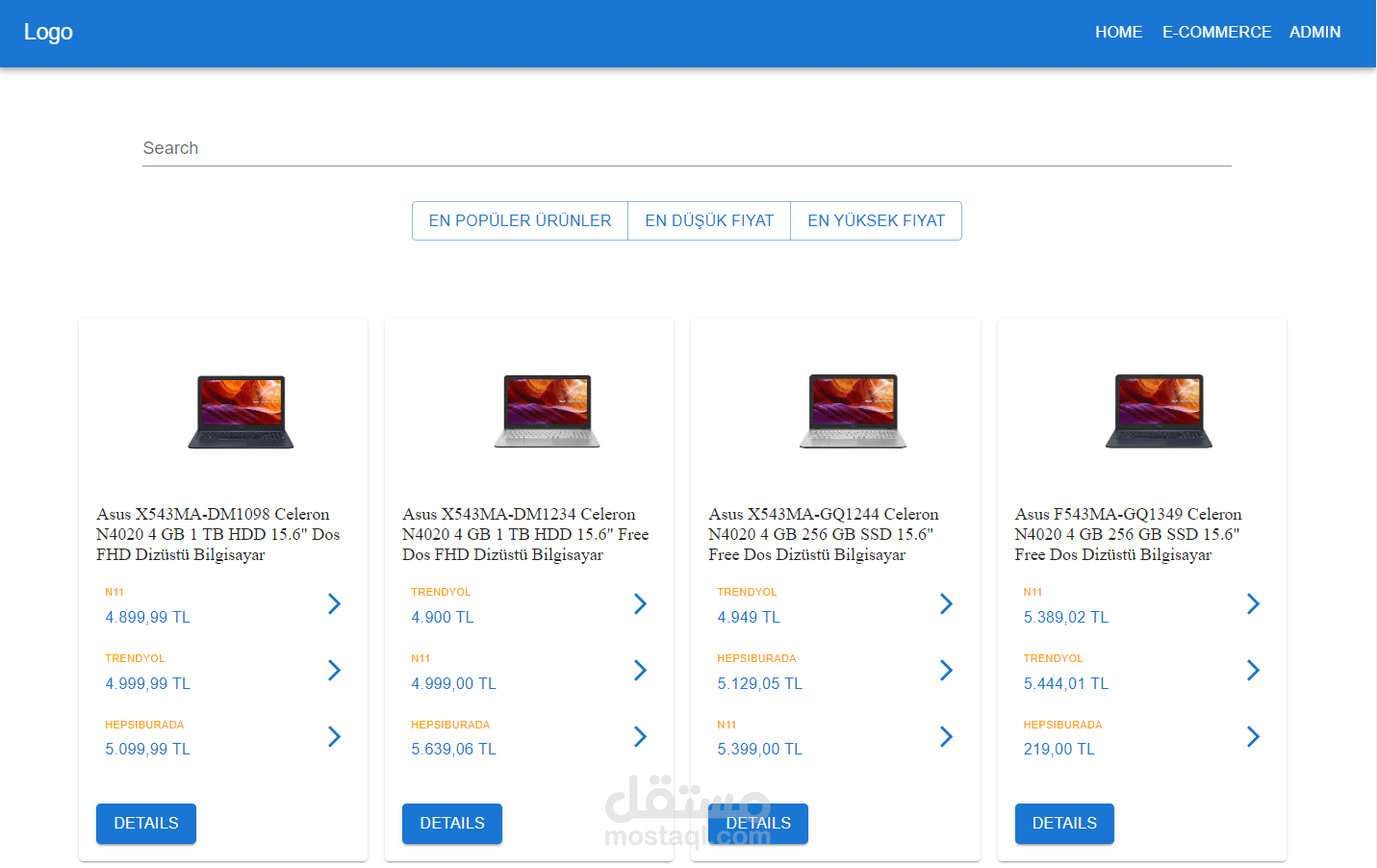This screenshot has height=868, width=1377.
Task: Select the Asus X543MA-GQ1244 product title
Action: pos(824,534)
